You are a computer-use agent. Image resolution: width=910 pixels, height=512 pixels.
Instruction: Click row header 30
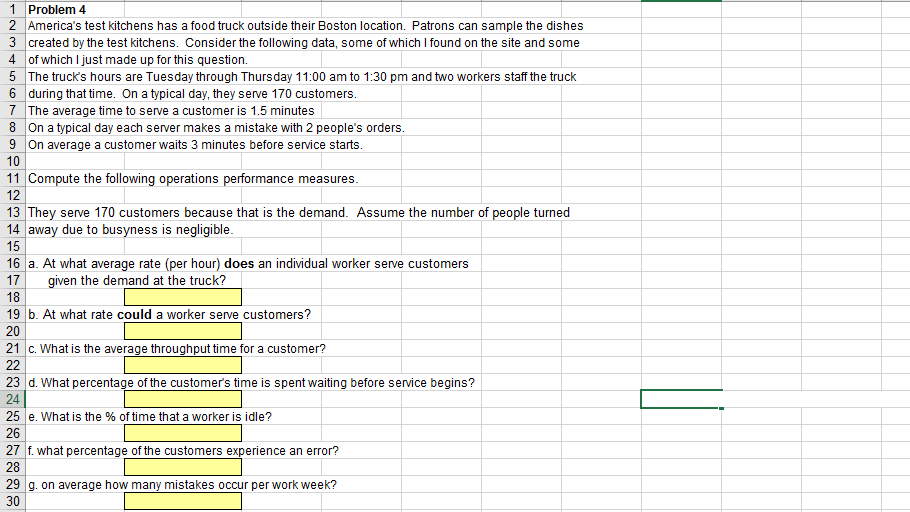coord(12,502)
